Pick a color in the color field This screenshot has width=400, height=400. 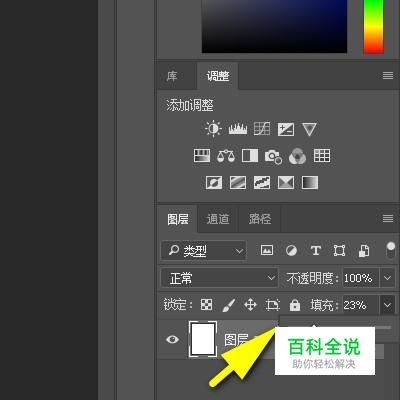click(x=274, y=26)
